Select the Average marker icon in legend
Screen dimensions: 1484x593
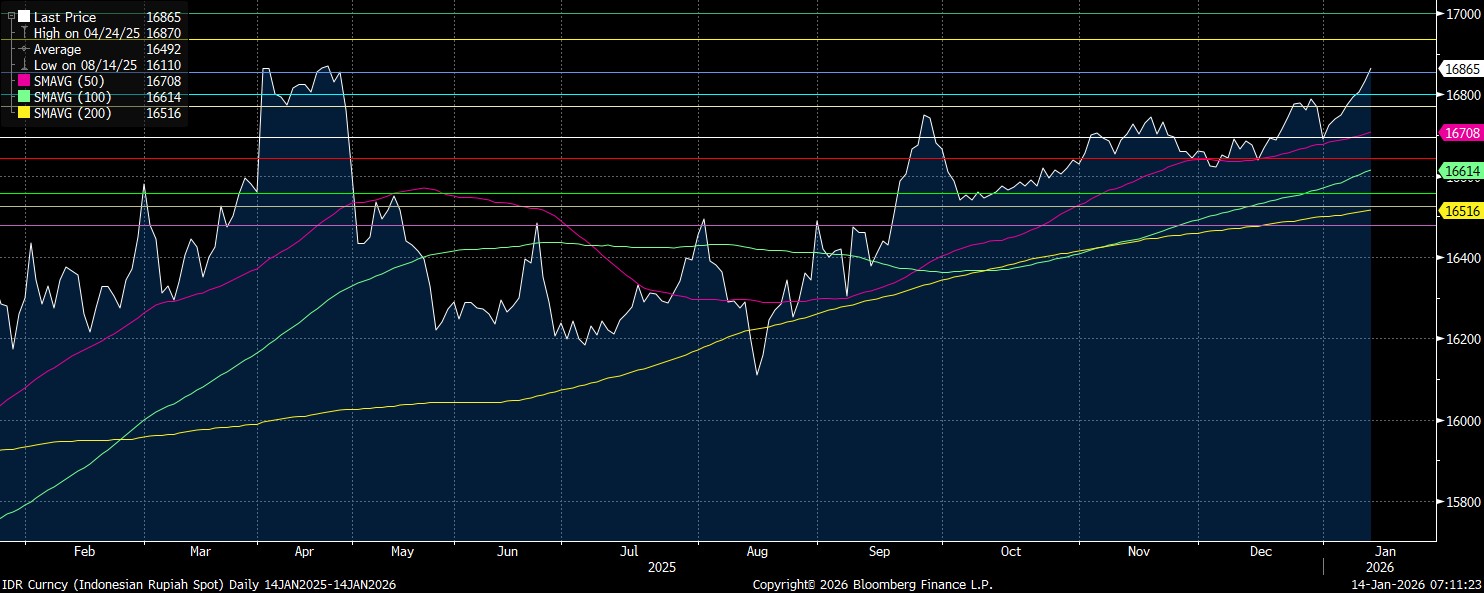[x=24, y=49]
